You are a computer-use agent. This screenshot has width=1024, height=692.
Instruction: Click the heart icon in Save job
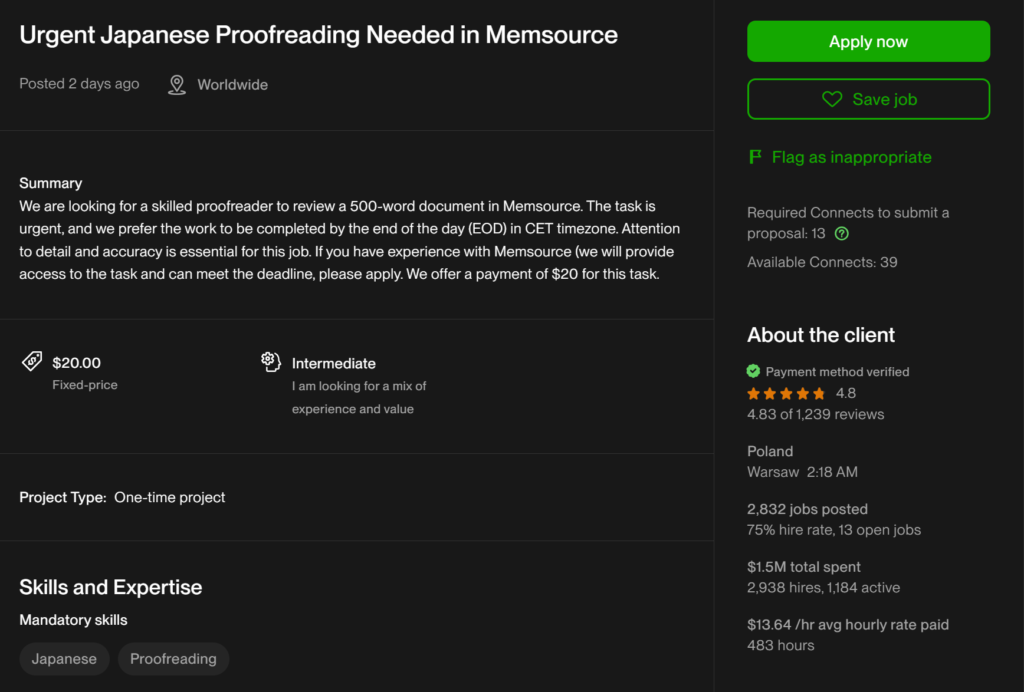pos(832,99)
